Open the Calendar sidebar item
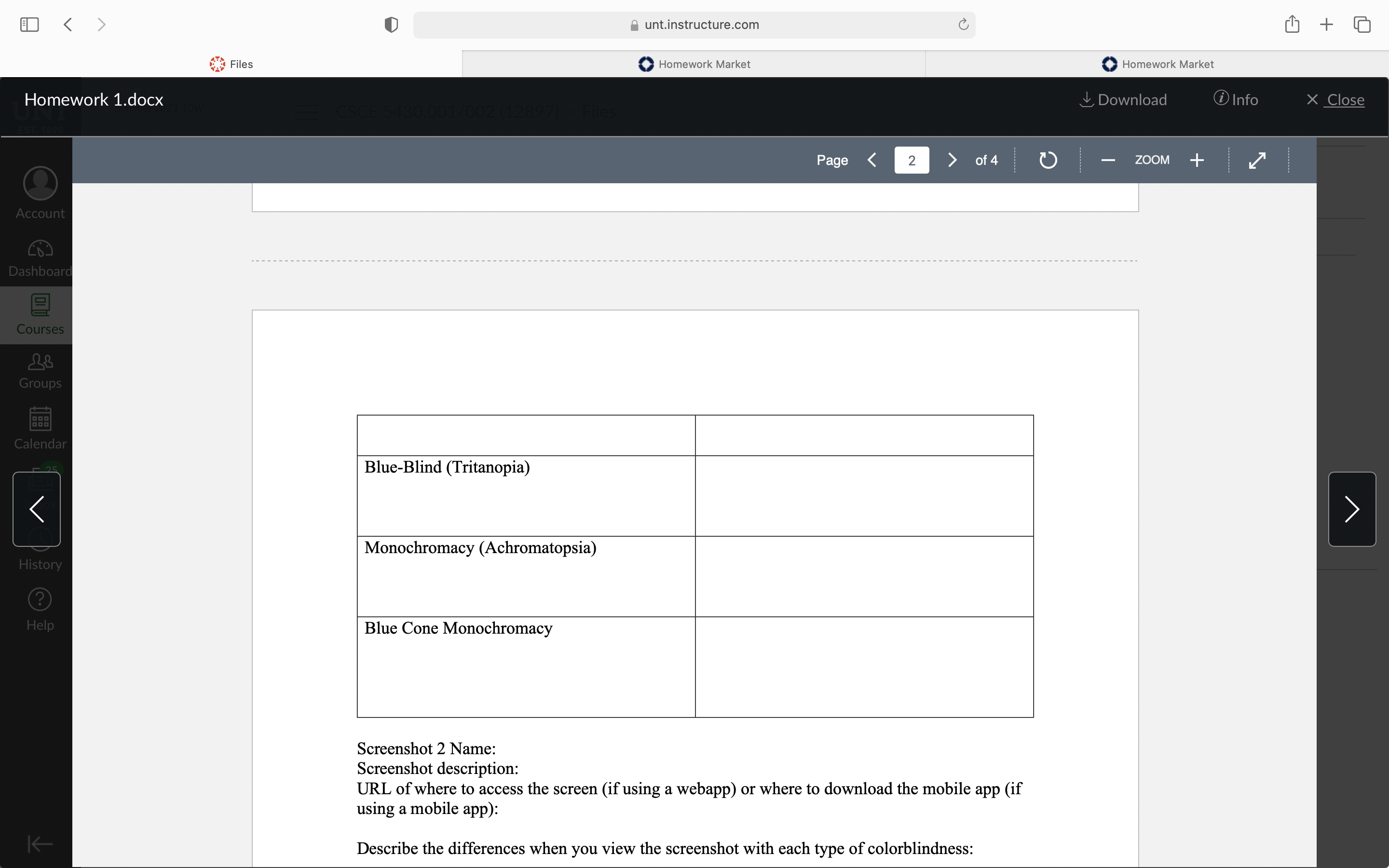Viewport: 1389px width, 868px height. point(40,428)
